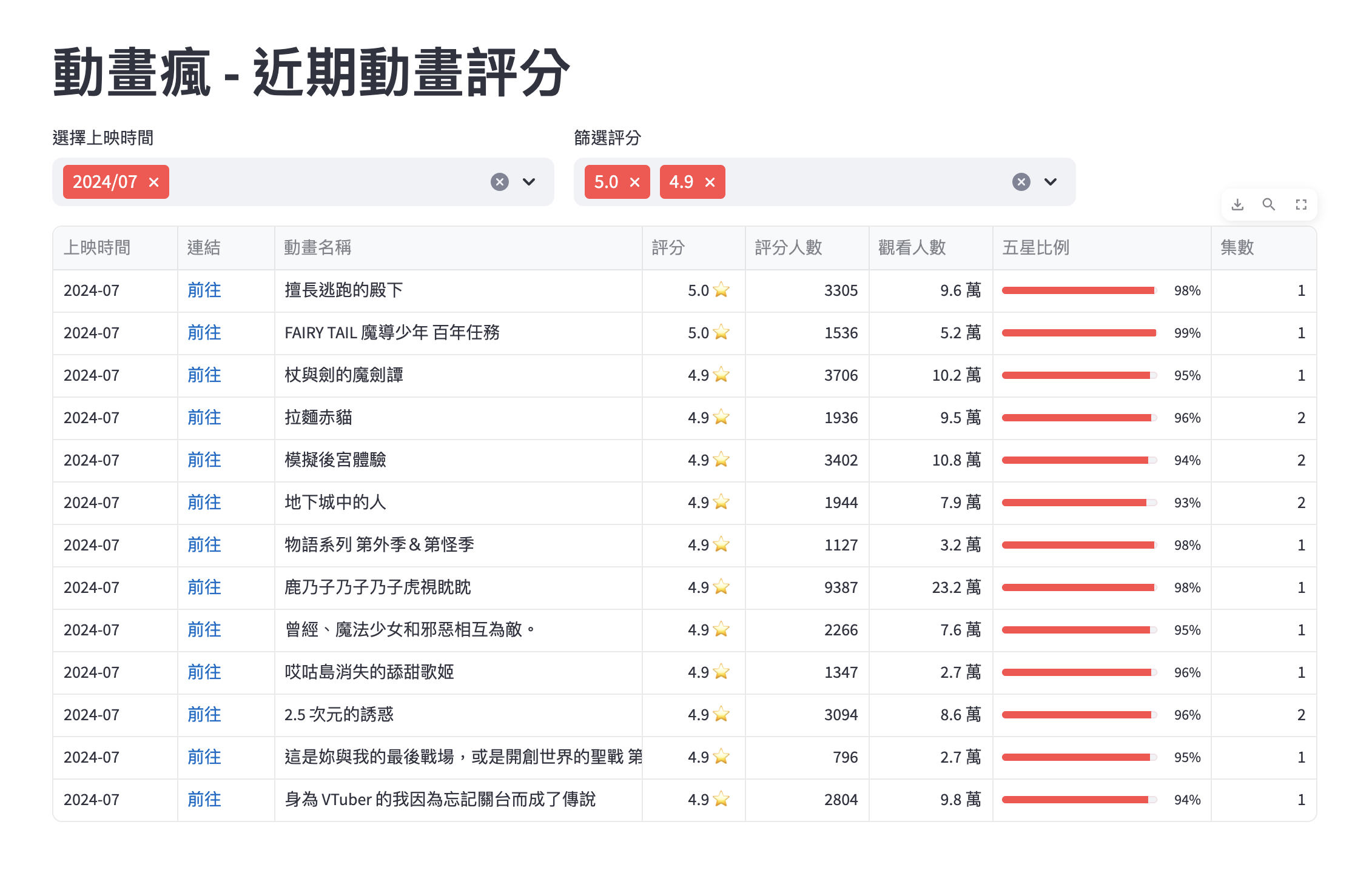Expand the release date dropdown
Image resolution: width=1372 pixels, height=873 pixels.
529,182
